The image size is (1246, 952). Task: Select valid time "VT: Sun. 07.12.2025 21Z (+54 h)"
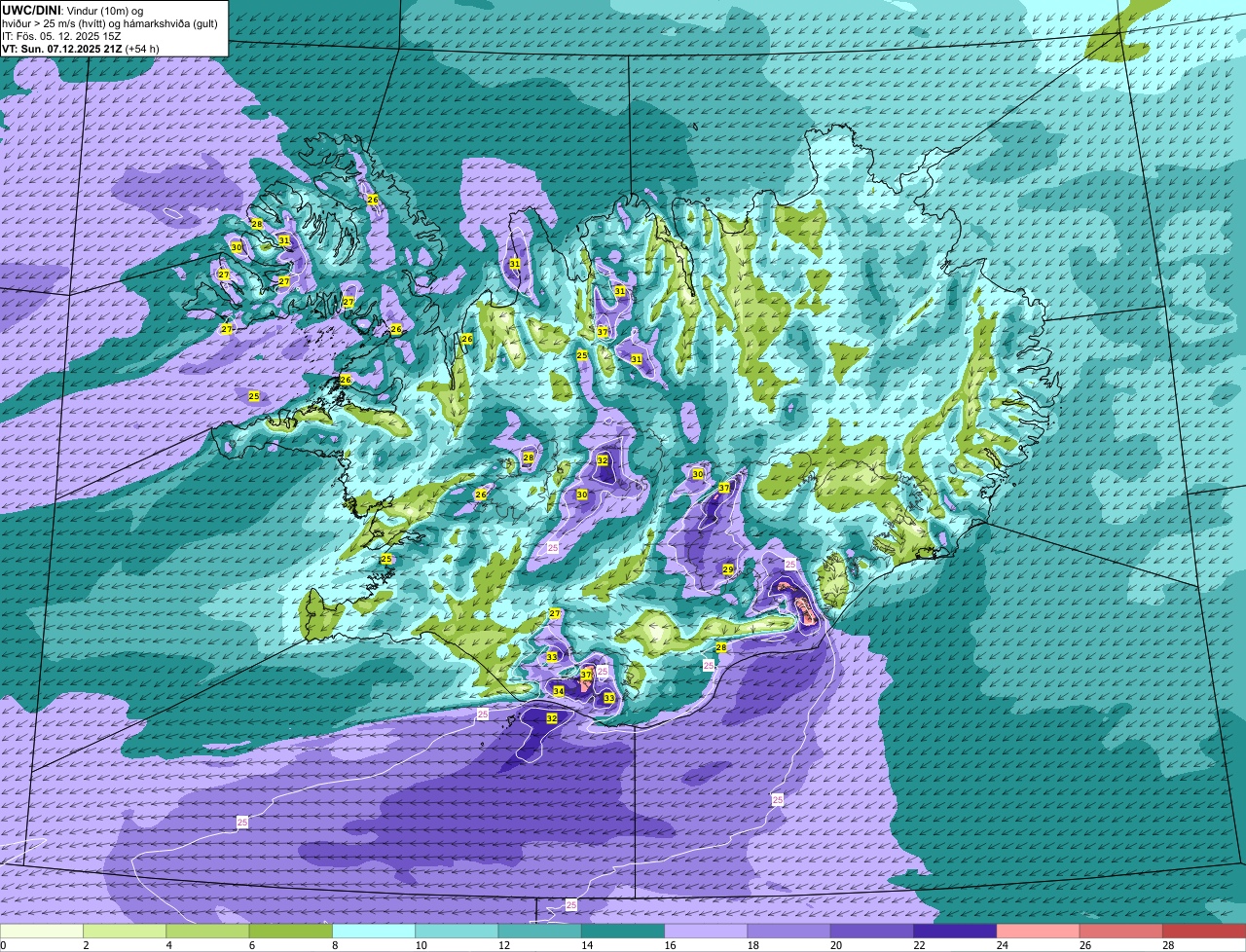click(80, 48)
